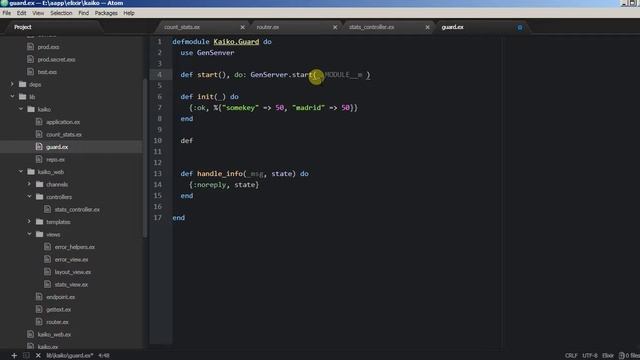Click the controllers folder icon
The width and height of the screenshot is (640, 360).
[x=40, y=196]
